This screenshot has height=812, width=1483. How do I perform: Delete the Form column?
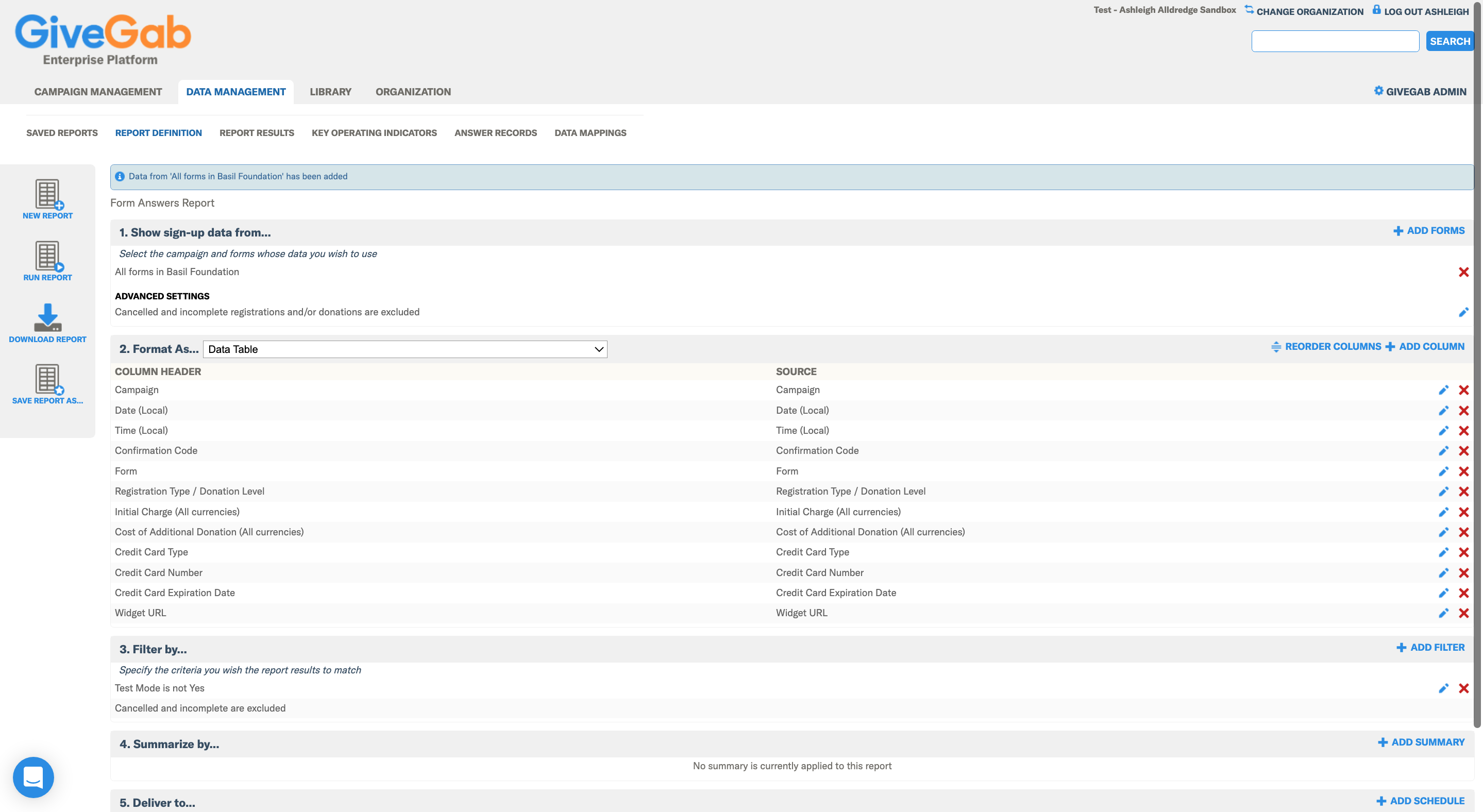(x=1463, y=472)
